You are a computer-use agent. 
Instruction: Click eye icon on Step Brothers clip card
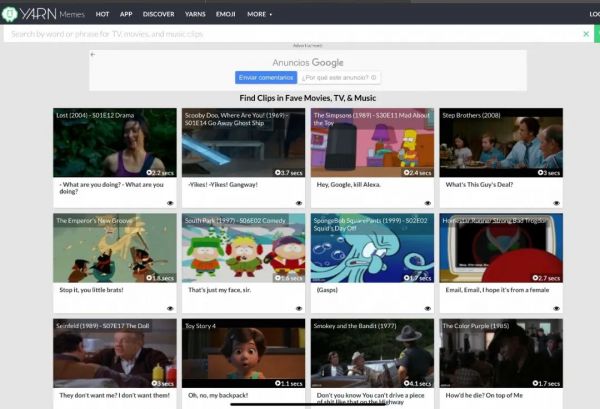[556, 203]
